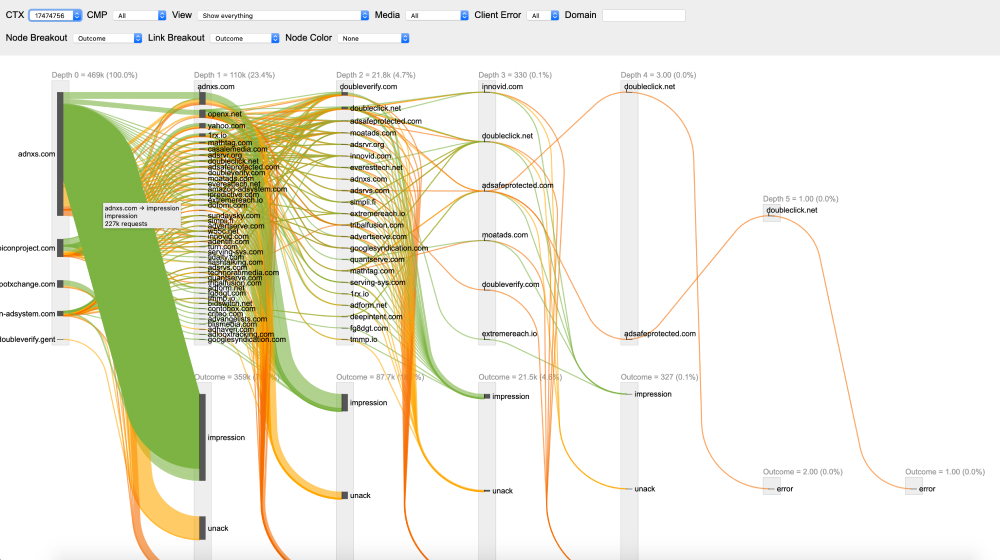Select the adsafeprotected.com node in Depth 4

click(627, 334)
